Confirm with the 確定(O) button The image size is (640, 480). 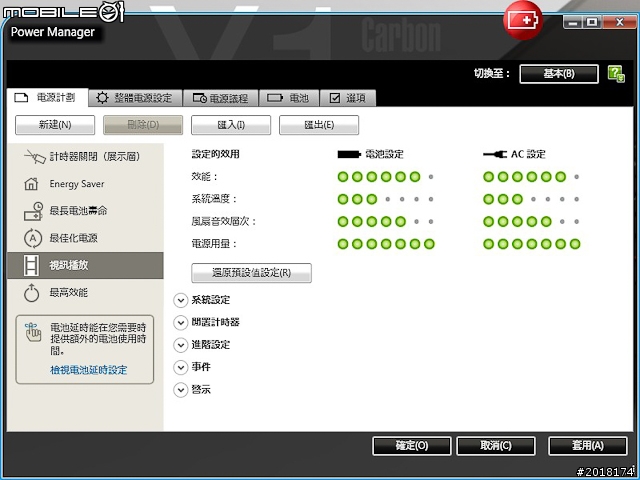(x=412, y=446)
